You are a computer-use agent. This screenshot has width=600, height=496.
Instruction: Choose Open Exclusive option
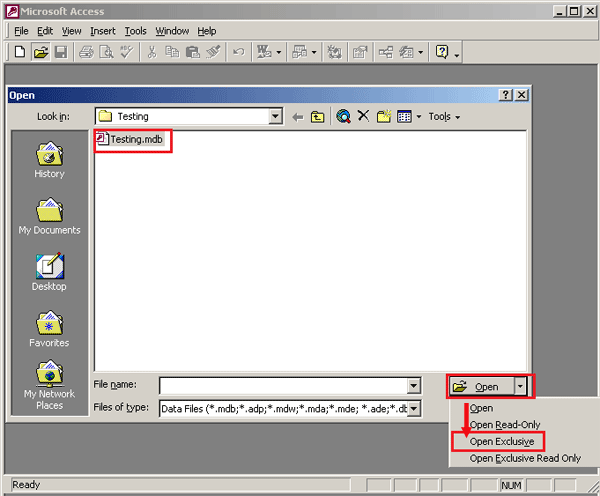tap(502, 442)
